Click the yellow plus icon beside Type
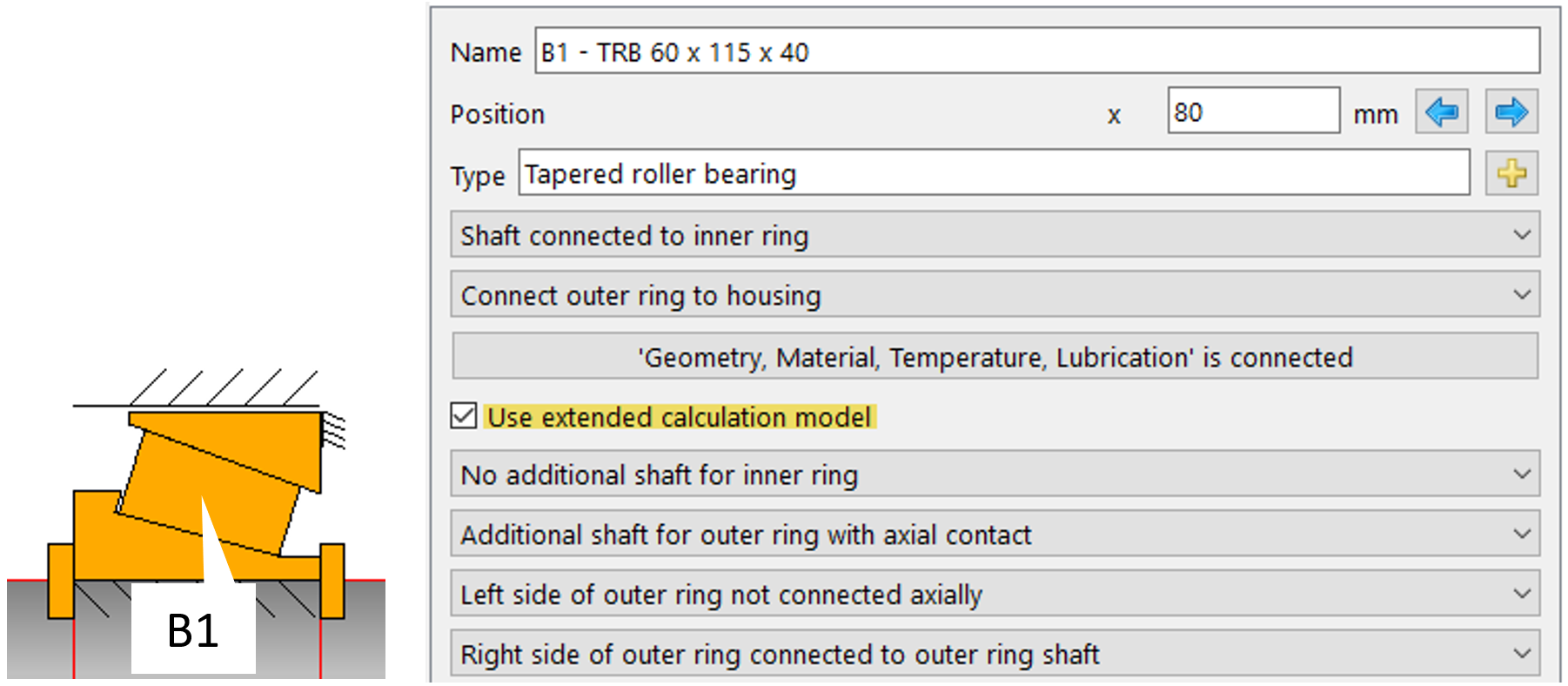The width and height of the screenshot is (1568, 686). [x=1511, y=173]
